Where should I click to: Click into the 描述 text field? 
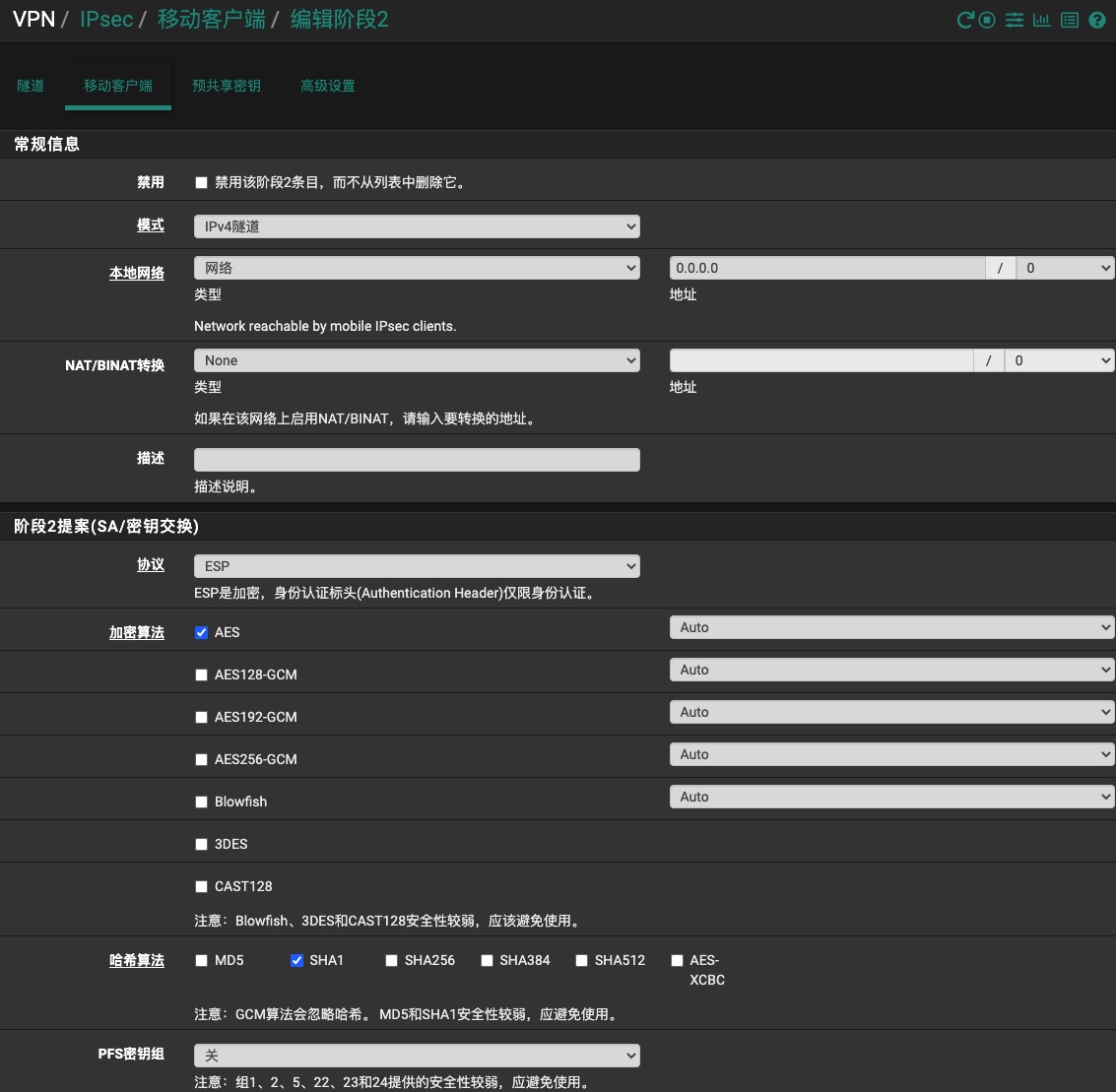pyautogui.click(x=417, y=460)
